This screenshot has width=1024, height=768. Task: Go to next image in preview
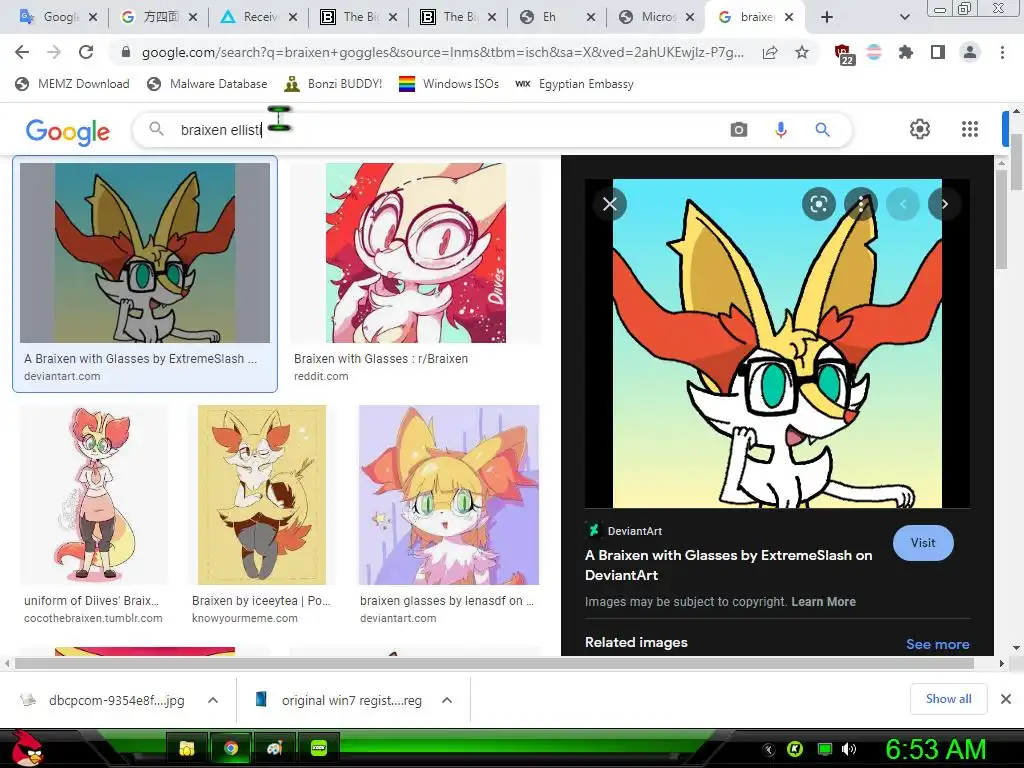[944, 204]
